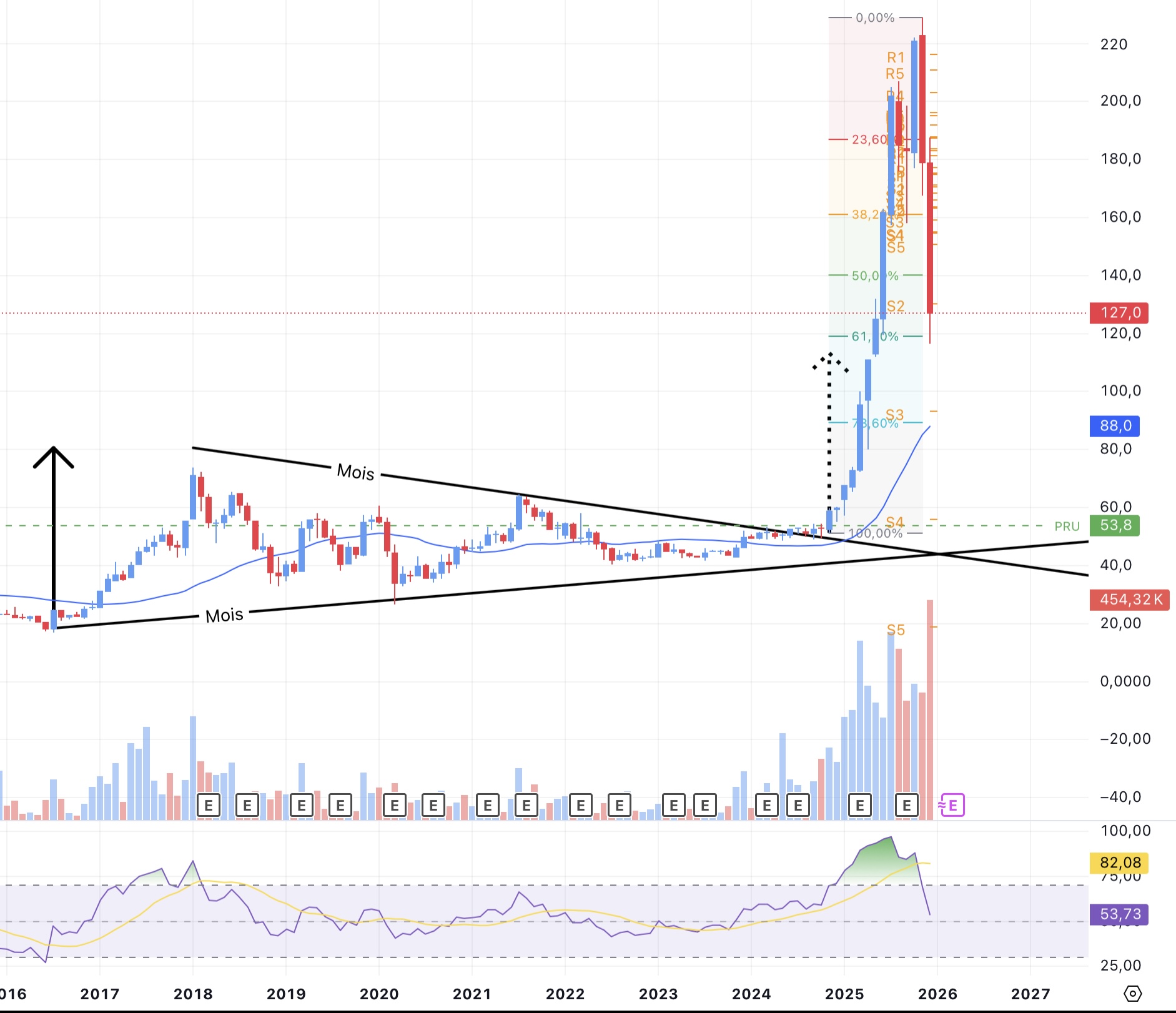Screen dimensions: 1176x1013
Task: Open the second earnings E marker of 2019
Action: [x=340, y=805]
